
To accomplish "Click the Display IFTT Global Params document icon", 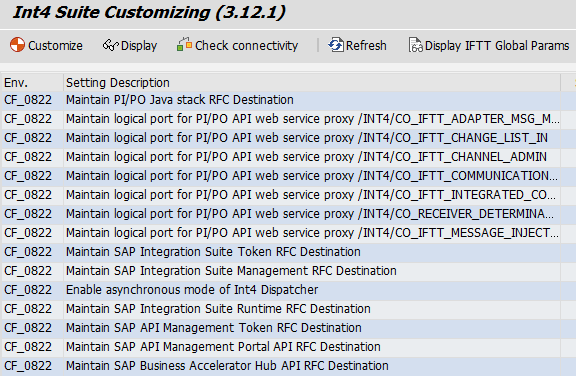I will (415, 45).
